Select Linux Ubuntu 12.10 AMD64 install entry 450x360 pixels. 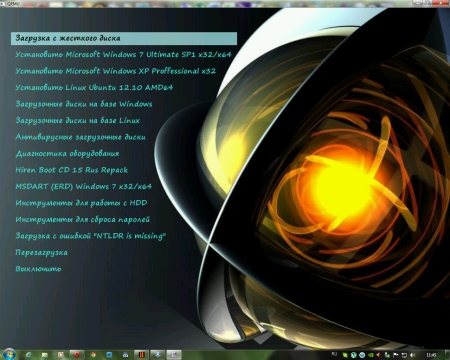[94, 87]
